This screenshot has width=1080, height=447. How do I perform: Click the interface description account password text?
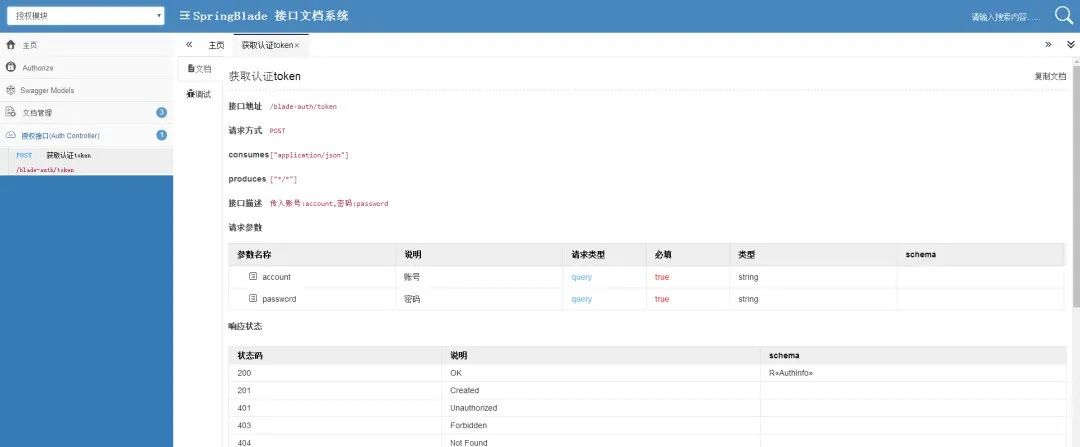tap(329, 204)
